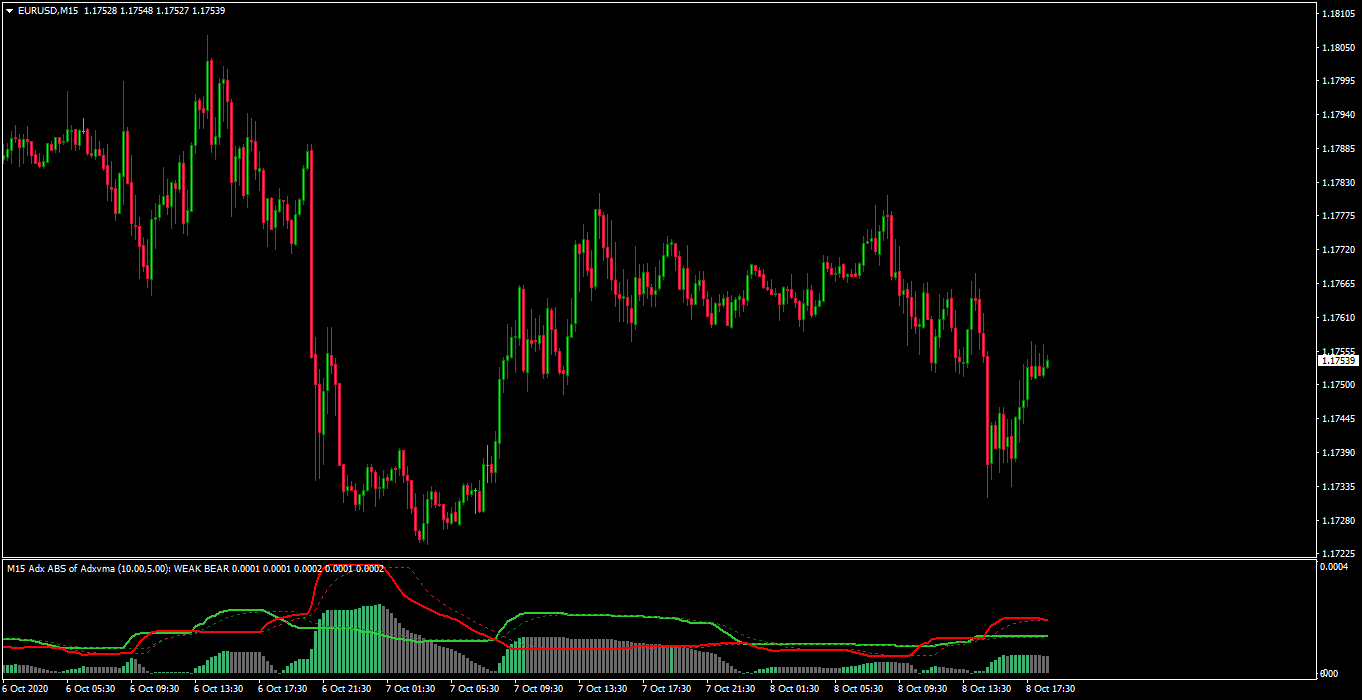Click the WEAK BEAR status text

(x=202, y=569)
